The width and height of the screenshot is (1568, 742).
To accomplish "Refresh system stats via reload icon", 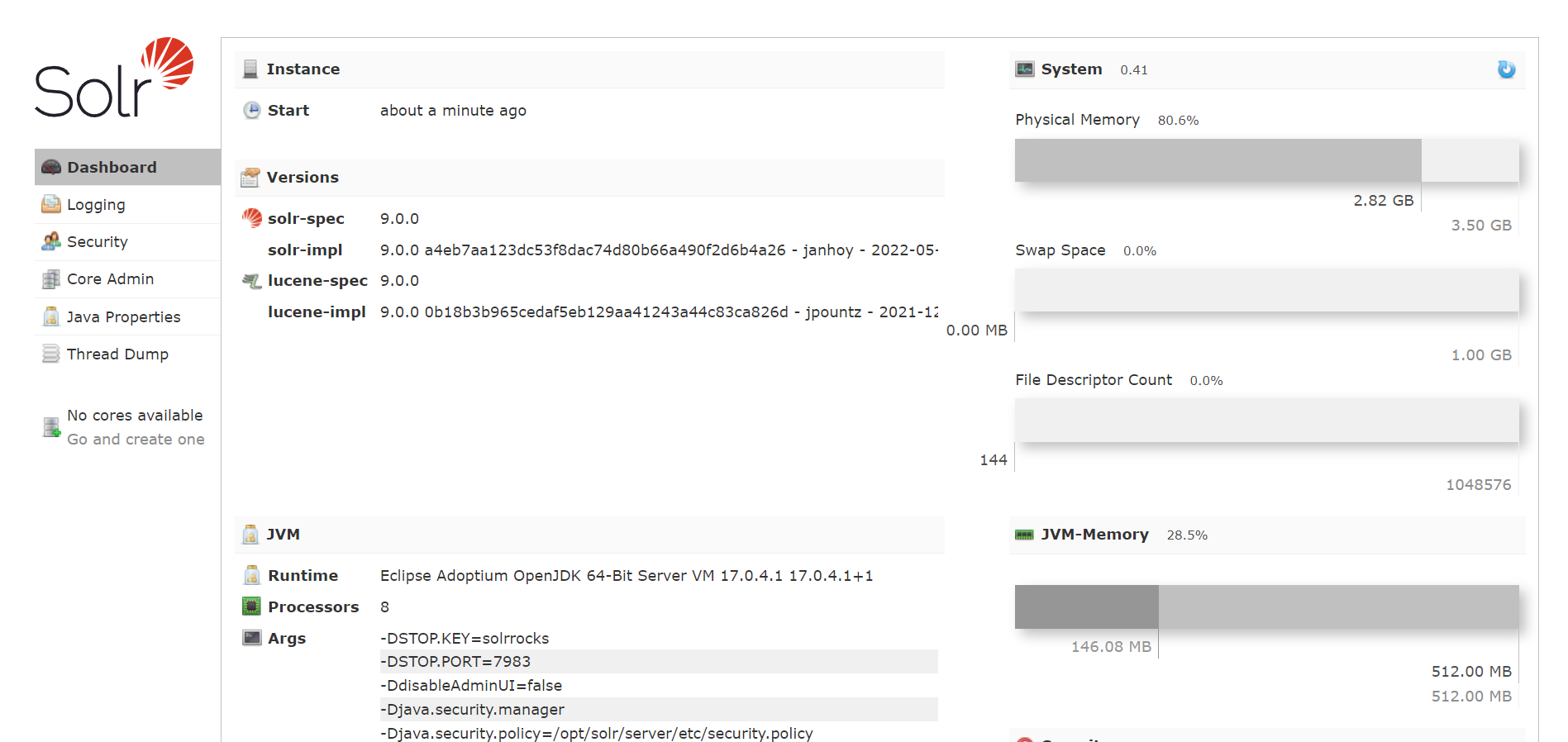I will coord(1507,69).
